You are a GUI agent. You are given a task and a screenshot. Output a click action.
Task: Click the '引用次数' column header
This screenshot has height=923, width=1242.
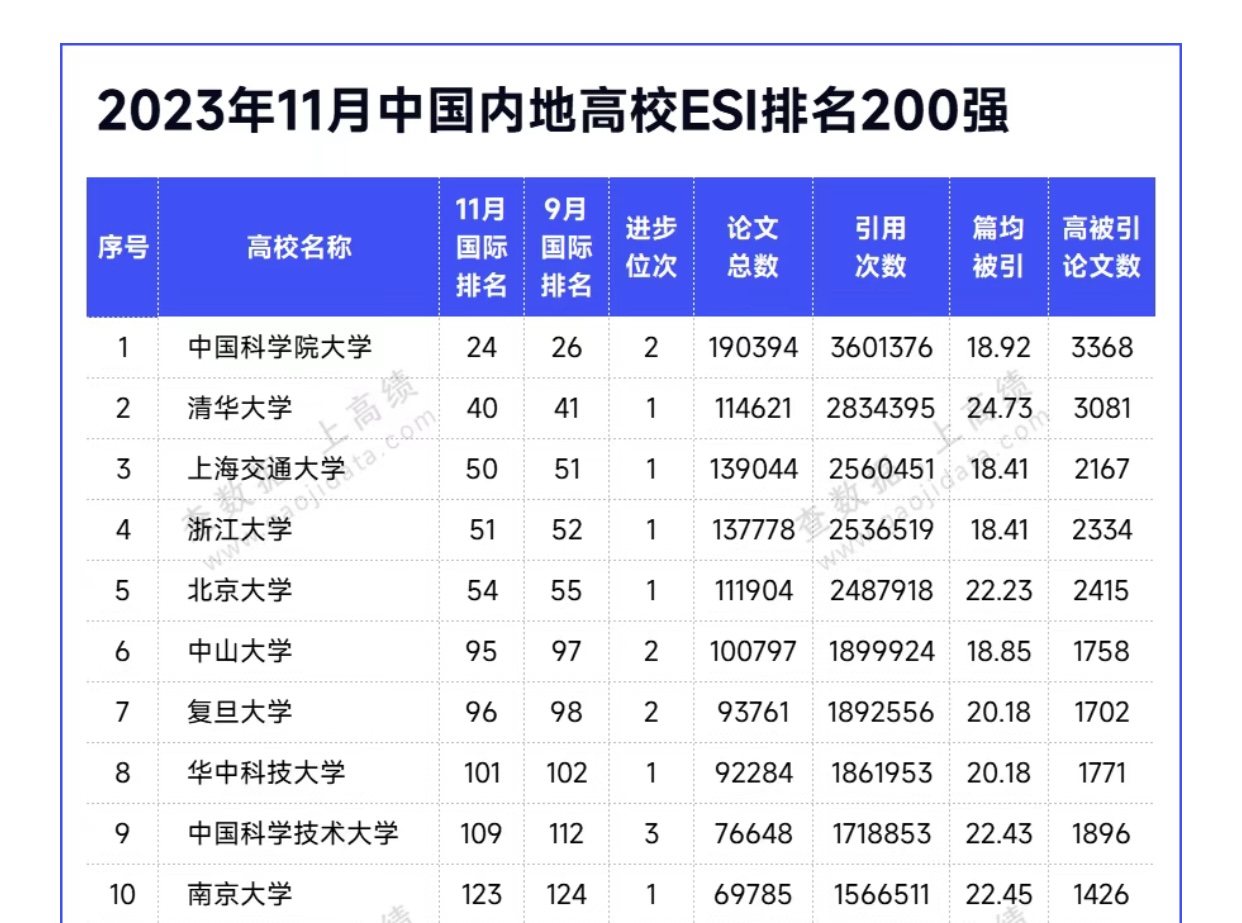(x=880, y=247)
